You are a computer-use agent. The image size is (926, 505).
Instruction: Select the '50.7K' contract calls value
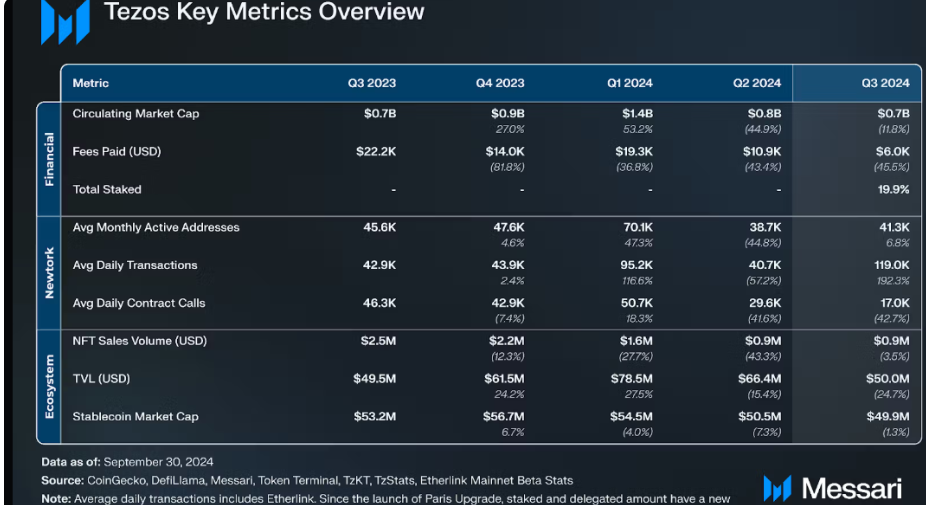[637, 303]
